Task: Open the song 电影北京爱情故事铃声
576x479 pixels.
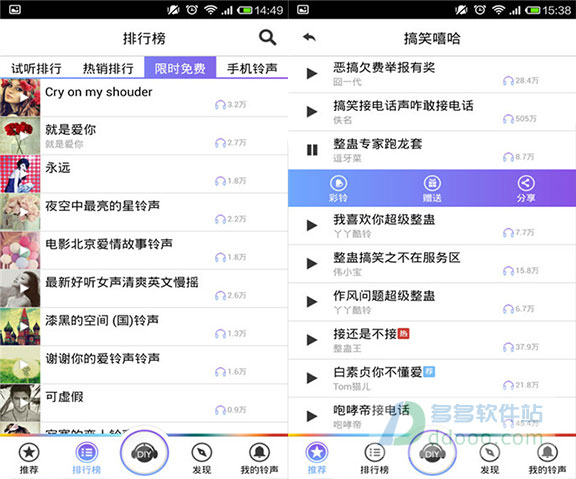Action: tap(144, 250)
